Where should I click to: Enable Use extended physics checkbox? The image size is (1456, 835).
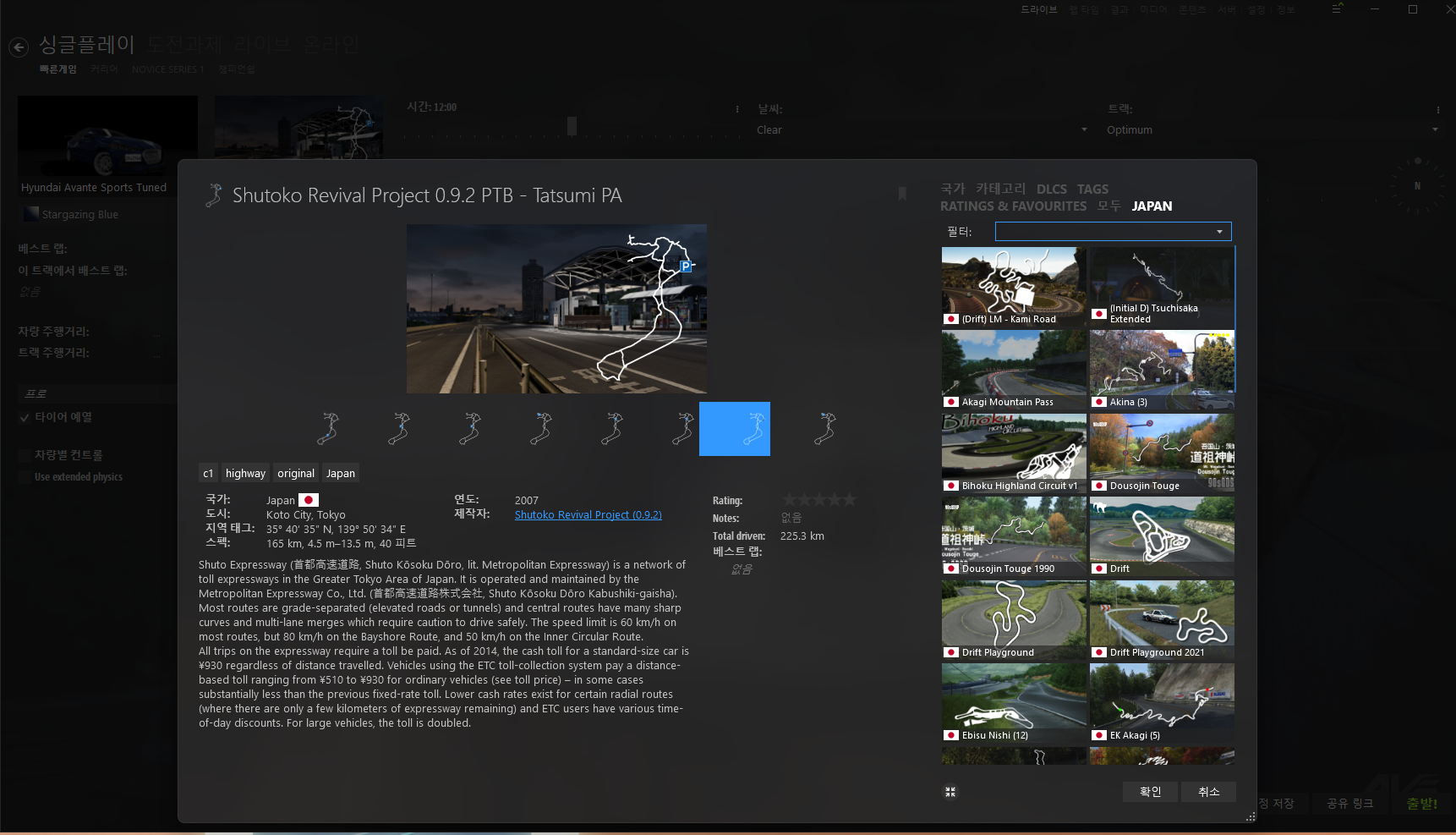pyautogui.click(x=25, y=477)
